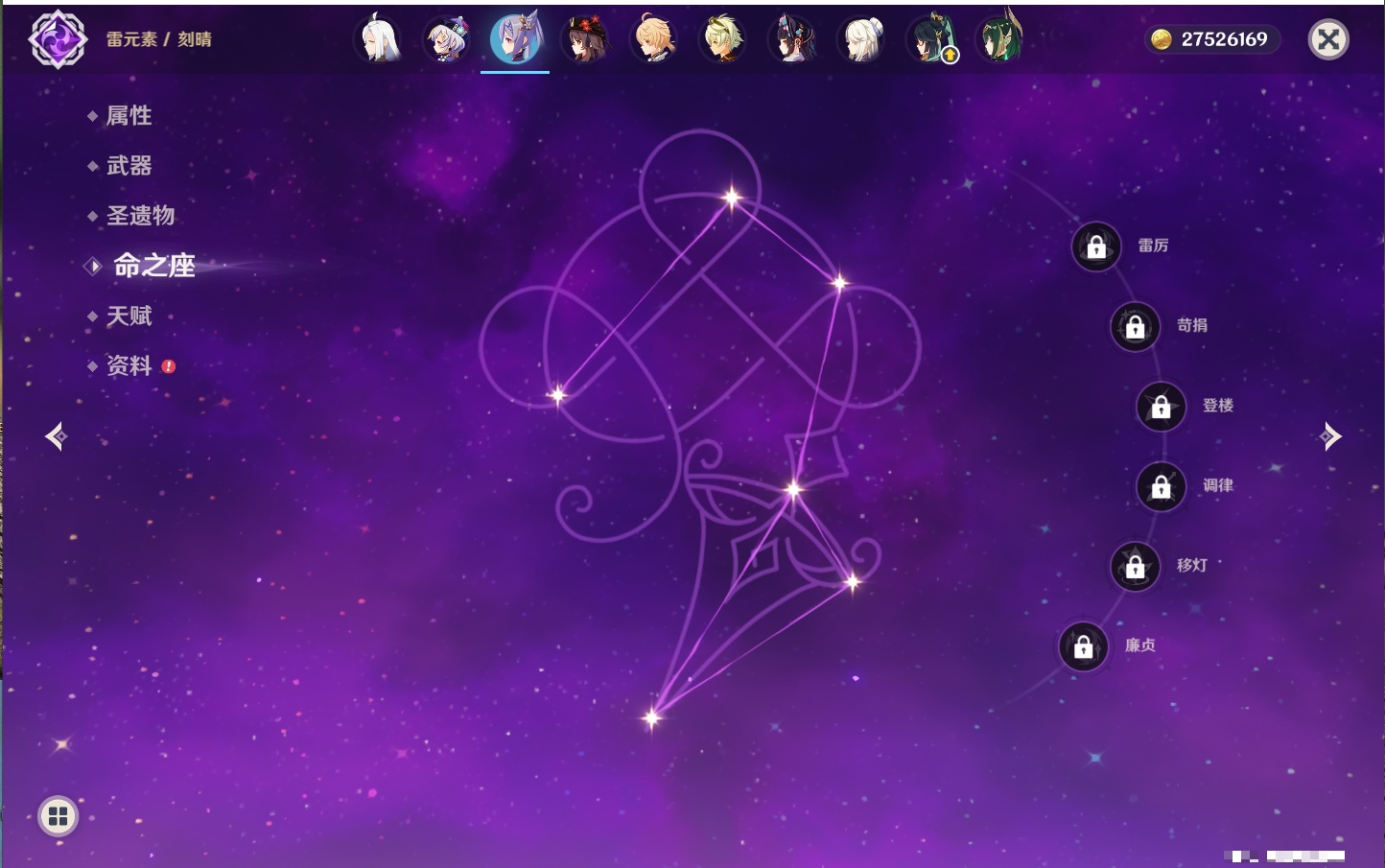Image resolution: width=1385 pixels, height=868 pixels.
Task: Click the locked 调律 constellation icon
Action: (1161, 486)
